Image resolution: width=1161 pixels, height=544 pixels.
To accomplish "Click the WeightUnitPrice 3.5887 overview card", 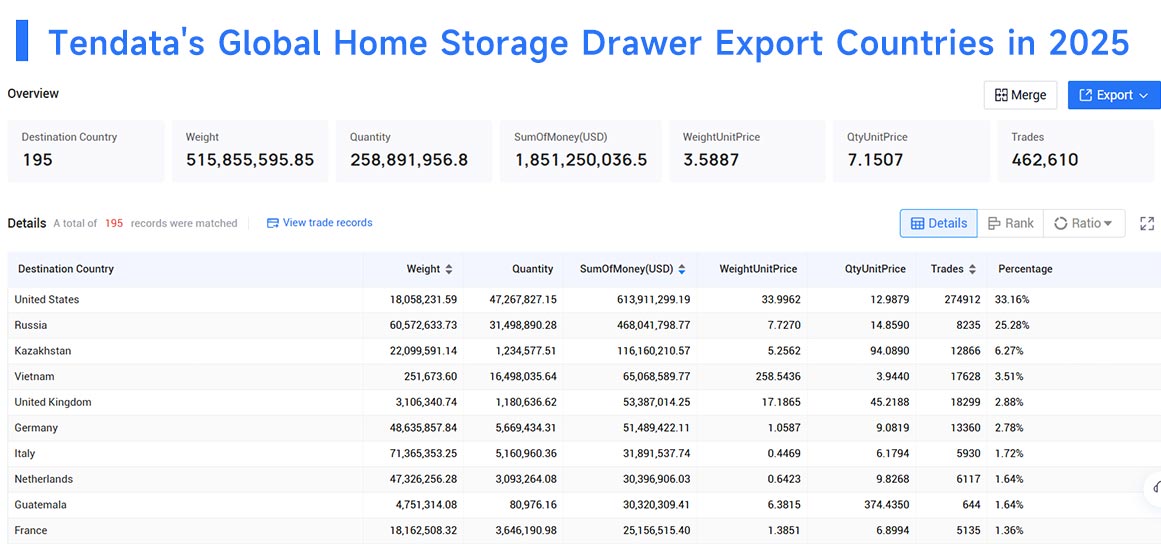I will click(x=748, y=151).
